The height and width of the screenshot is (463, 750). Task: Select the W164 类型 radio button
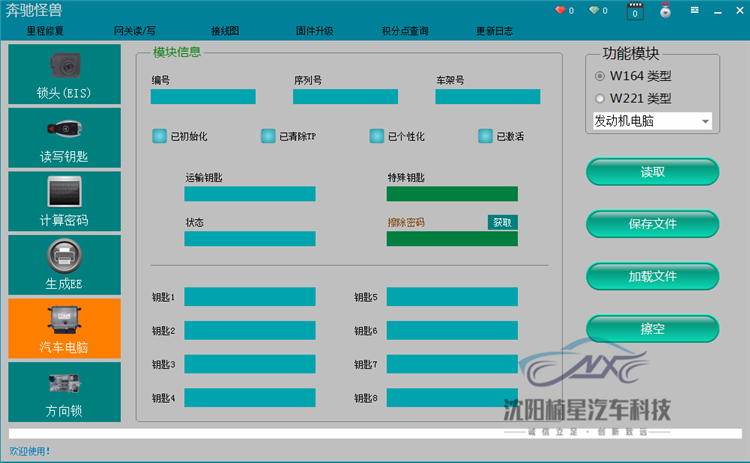pyautogui.click(x=600, y=76)
